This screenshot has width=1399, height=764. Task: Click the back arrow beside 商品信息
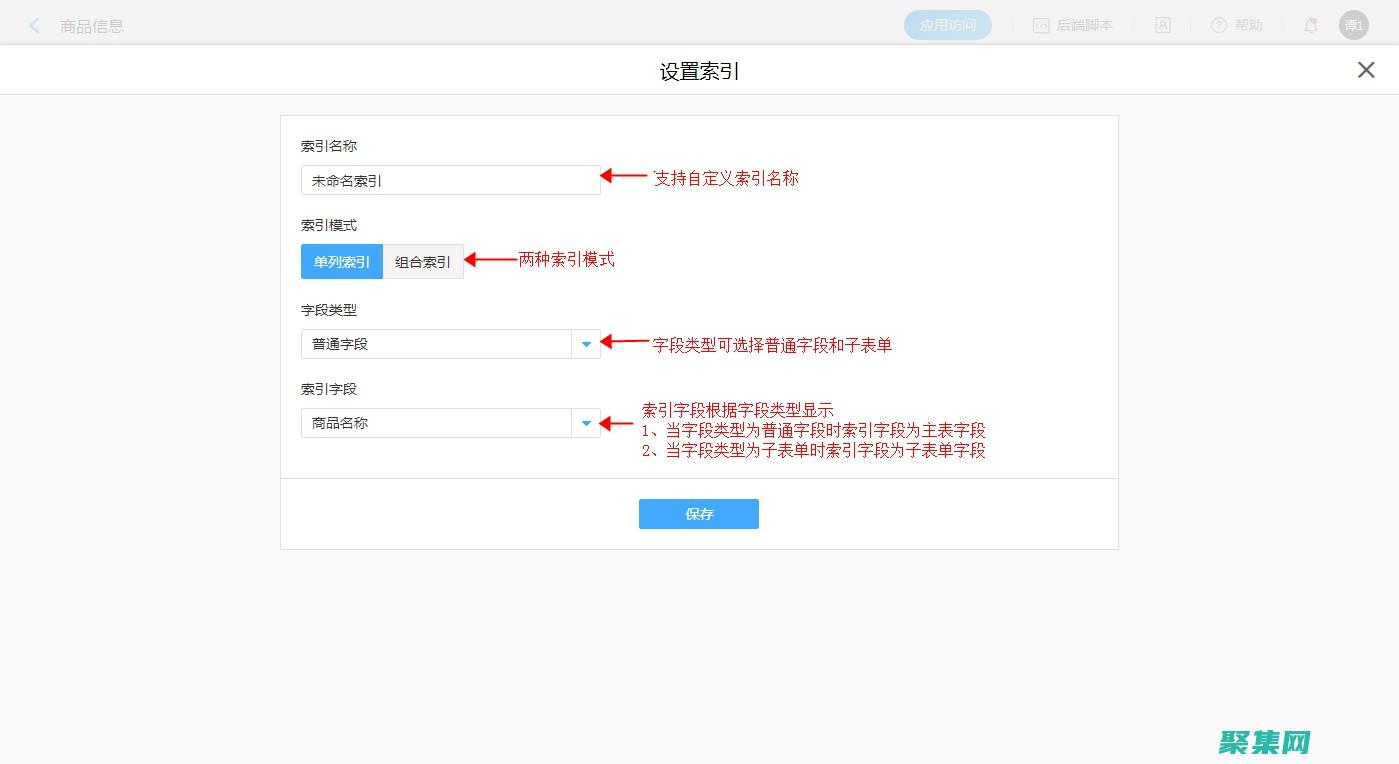pyautogui.click(x=34, y=24)
